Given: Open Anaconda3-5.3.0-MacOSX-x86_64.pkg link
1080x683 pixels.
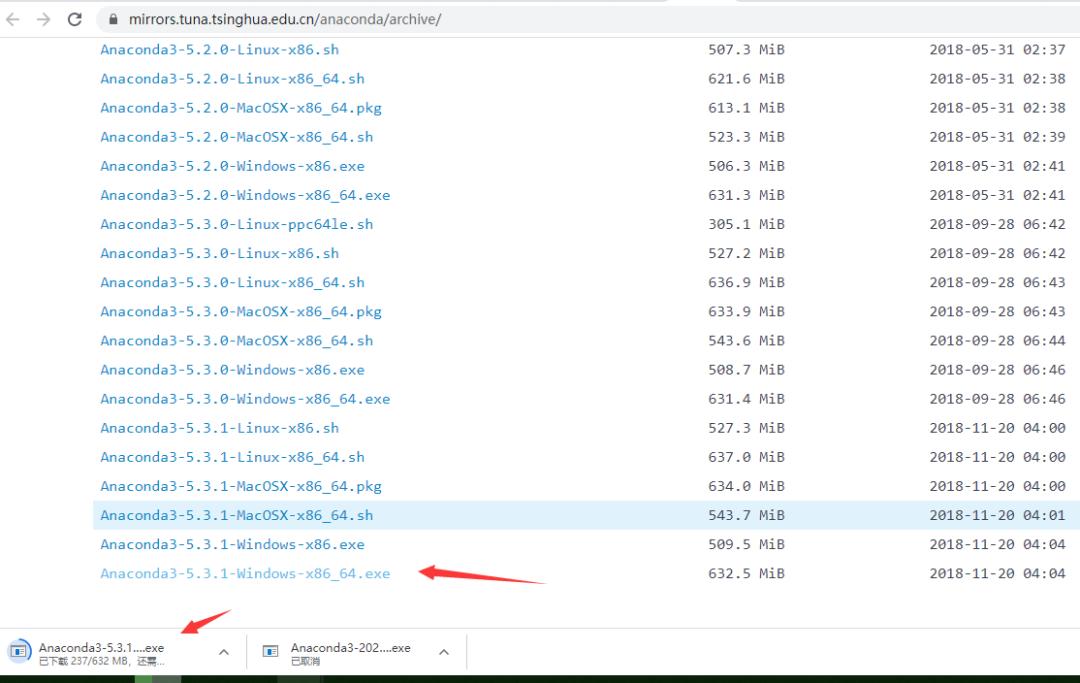Looking at the screenshot, I should [x=241, y=312].
